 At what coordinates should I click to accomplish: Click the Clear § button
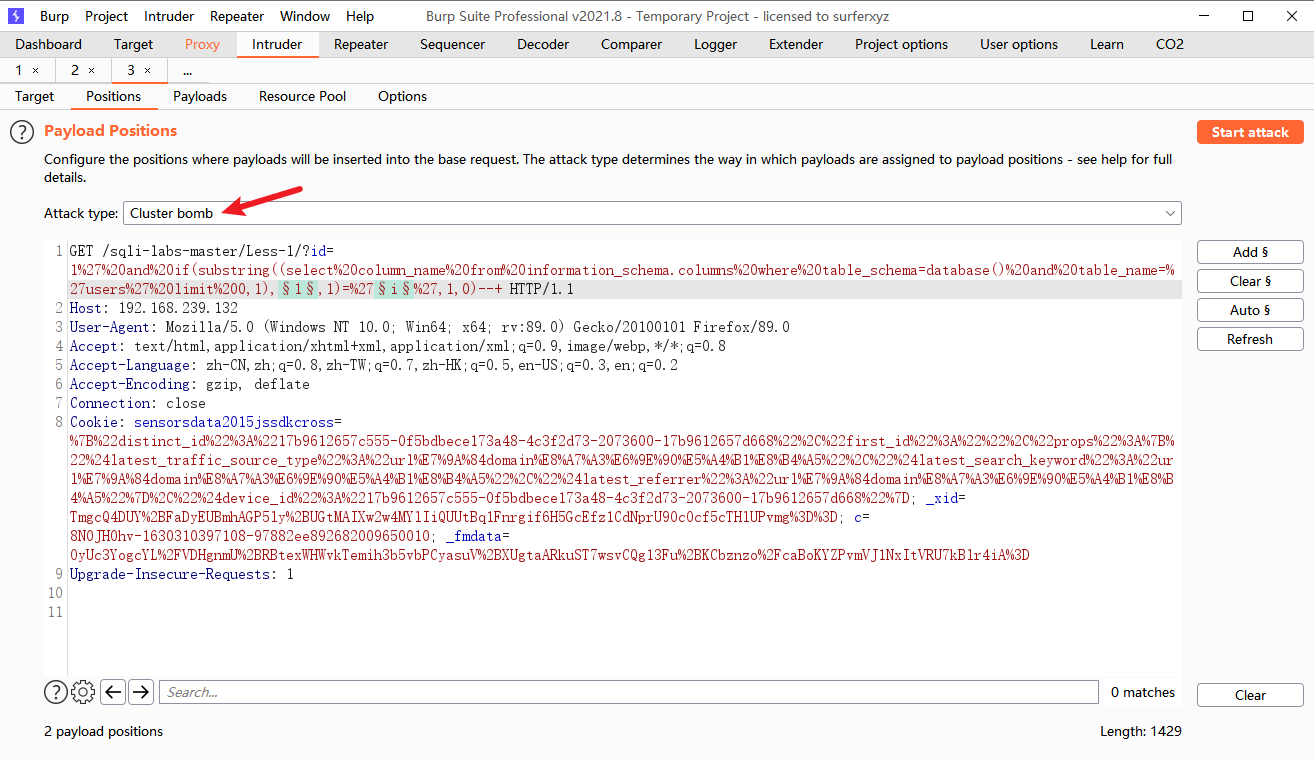(1250, 281)
